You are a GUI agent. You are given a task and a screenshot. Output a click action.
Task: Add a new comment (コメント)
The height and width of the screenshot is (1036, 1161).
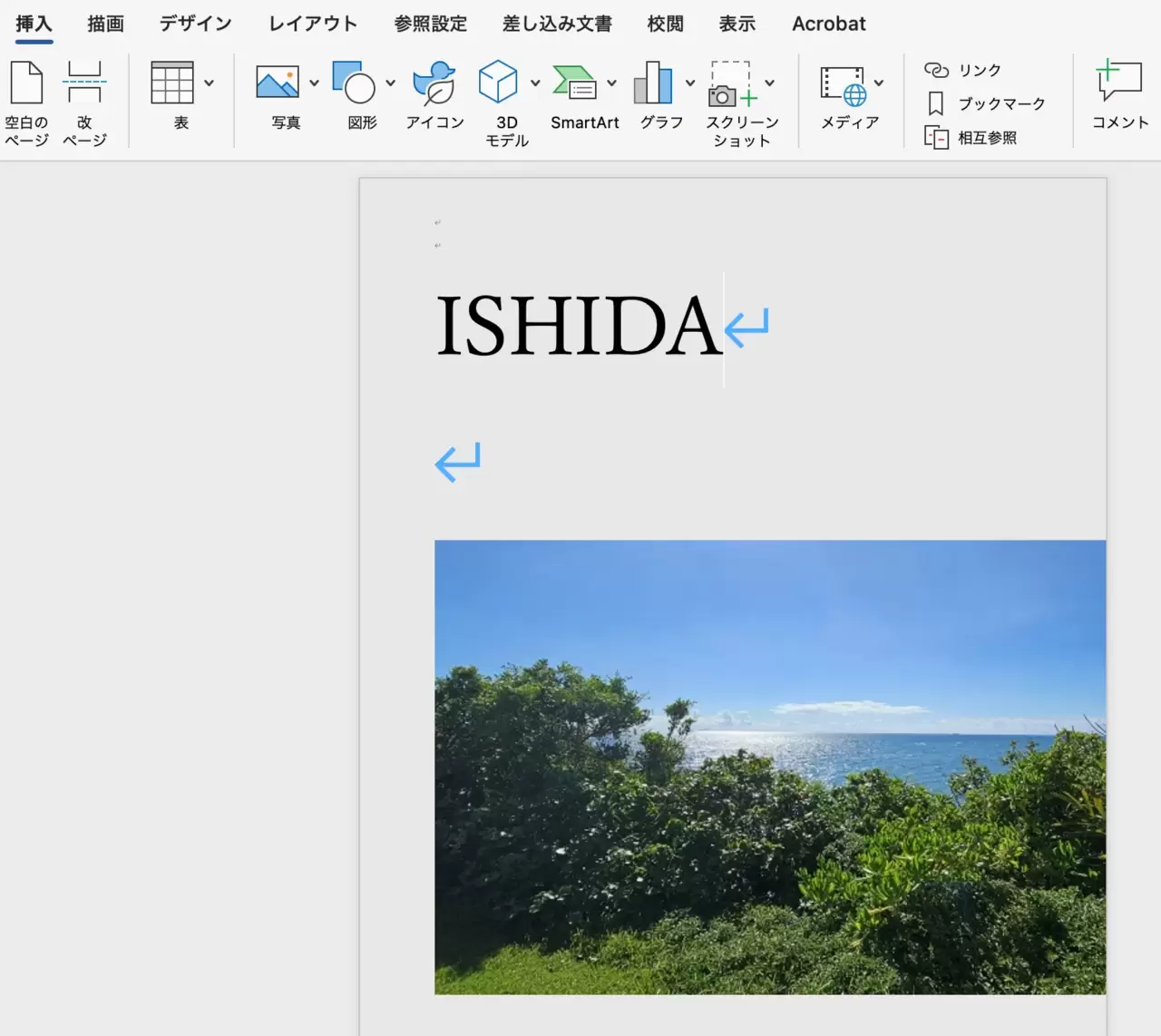pos(1119,83)
